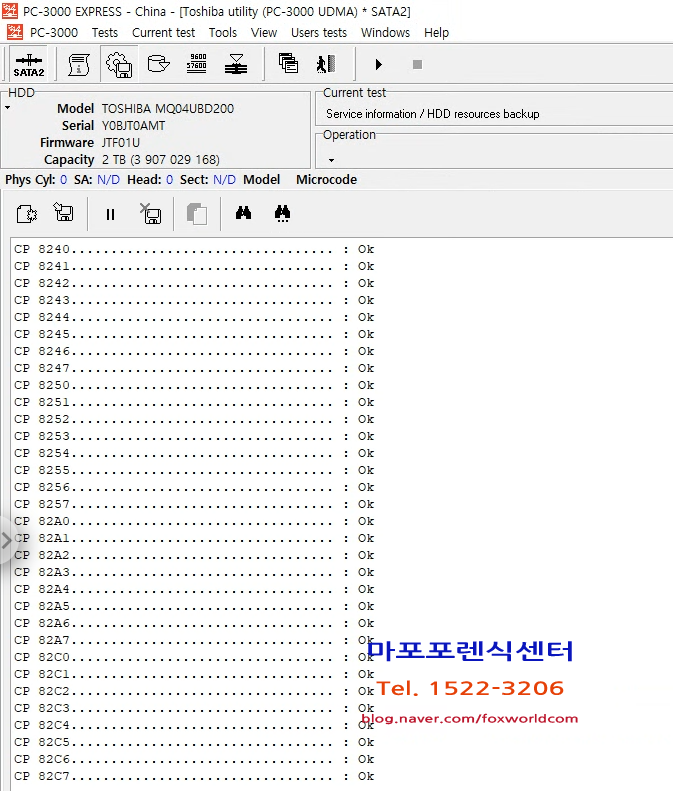Open the Windows menu

click(x=385, y=33)
